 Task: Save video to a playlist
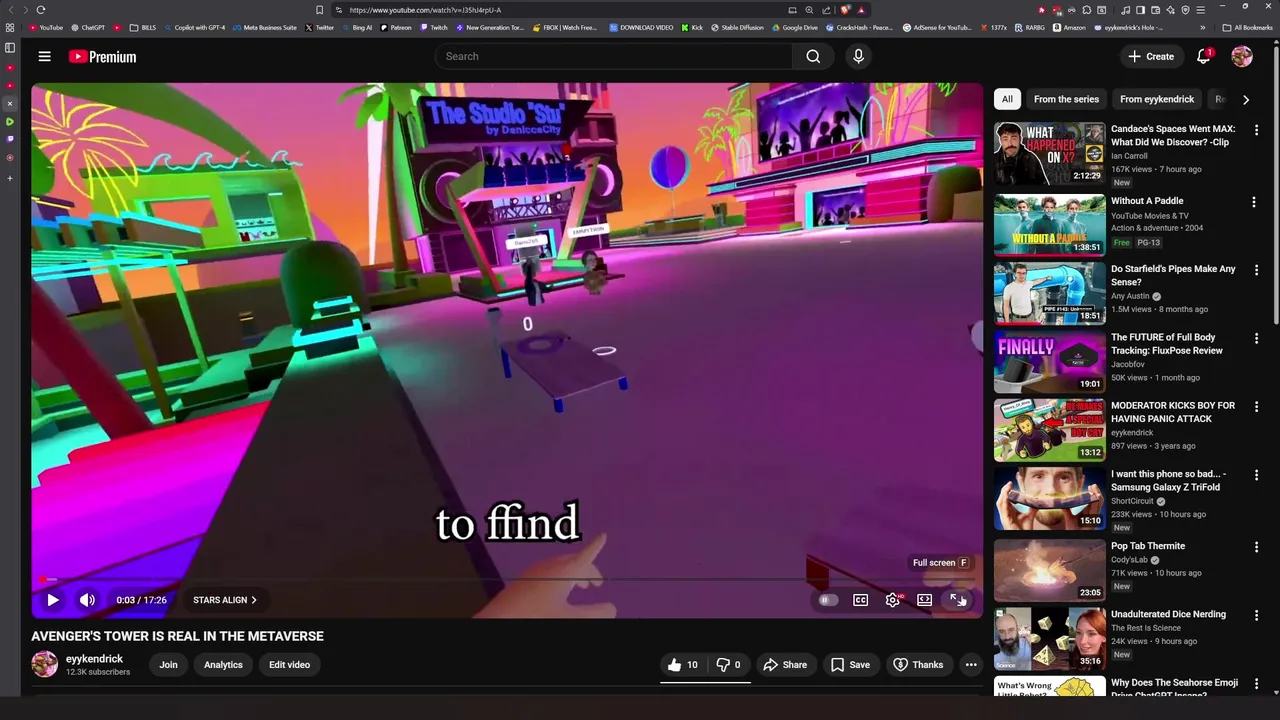850,665
